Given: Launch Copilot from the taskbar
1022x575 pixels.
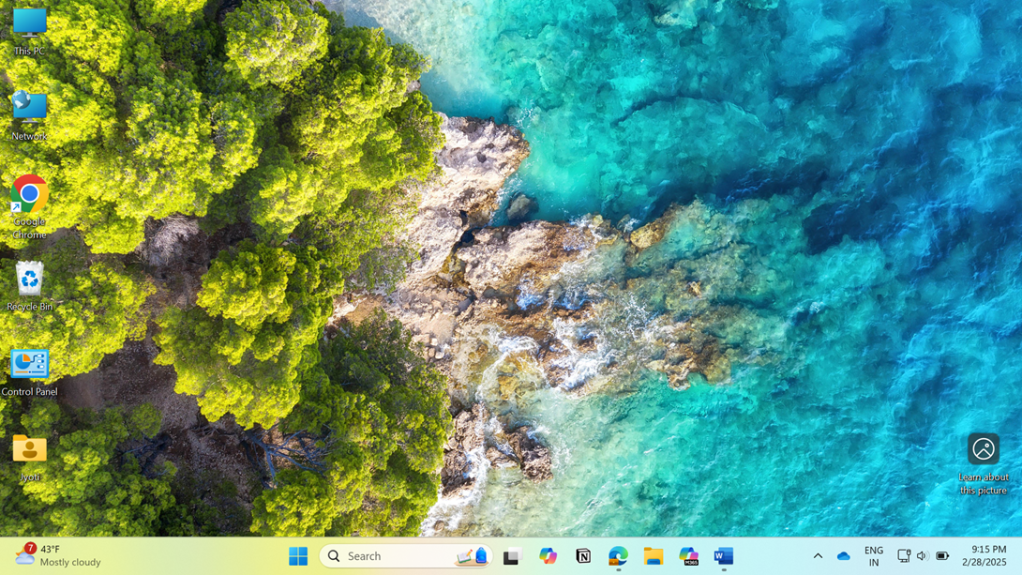Looking at the screenshot, I should point(548,556).
